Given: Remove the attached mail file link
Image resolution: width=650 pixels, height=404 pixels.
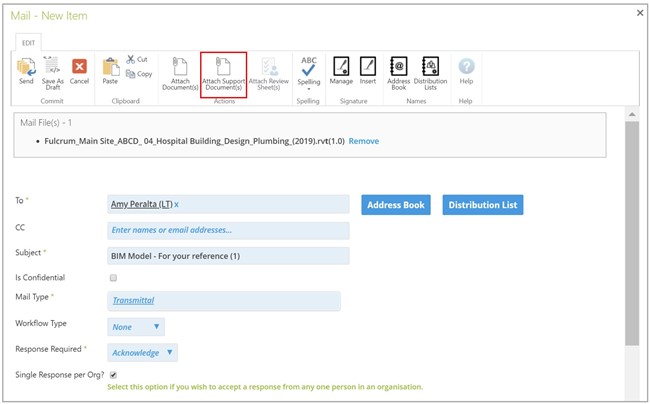Looking at the screenshot, I should [x=363, y=142].
